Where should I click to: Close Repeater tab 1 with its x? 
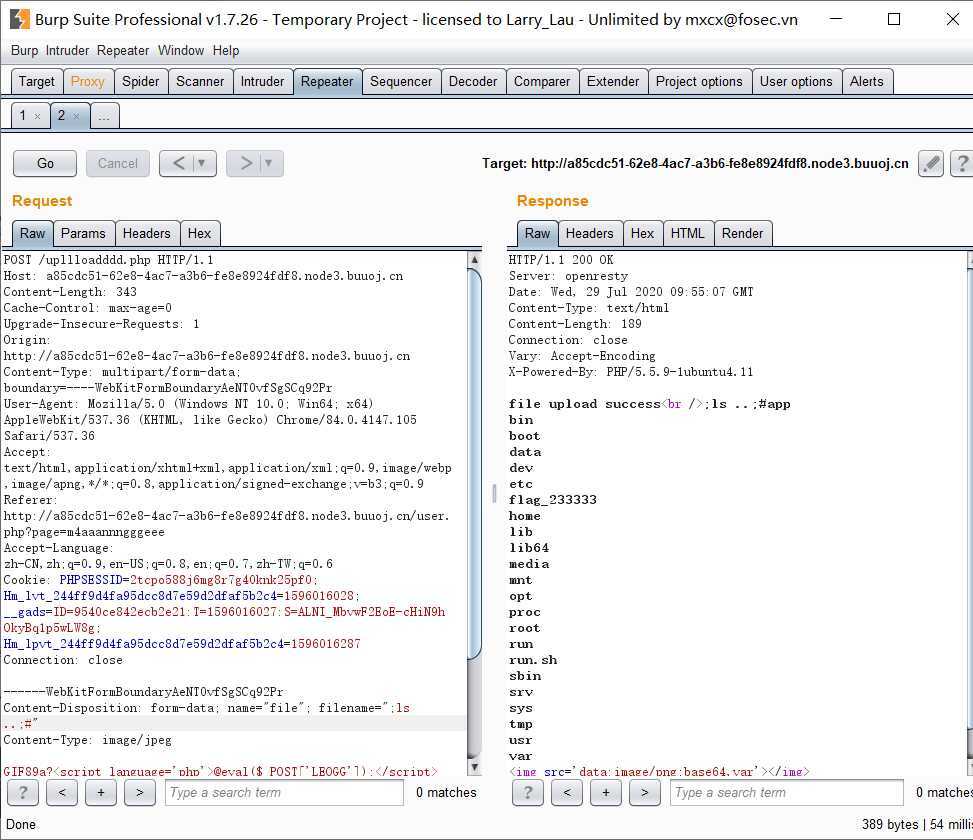tap(37, 116)
